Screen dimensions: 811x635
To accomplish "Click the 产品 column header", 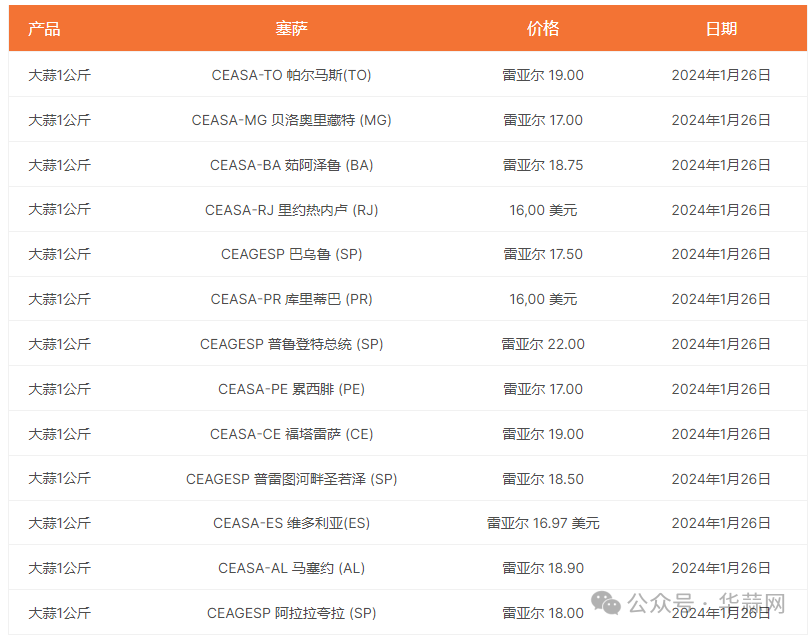I will coord(44,28).
